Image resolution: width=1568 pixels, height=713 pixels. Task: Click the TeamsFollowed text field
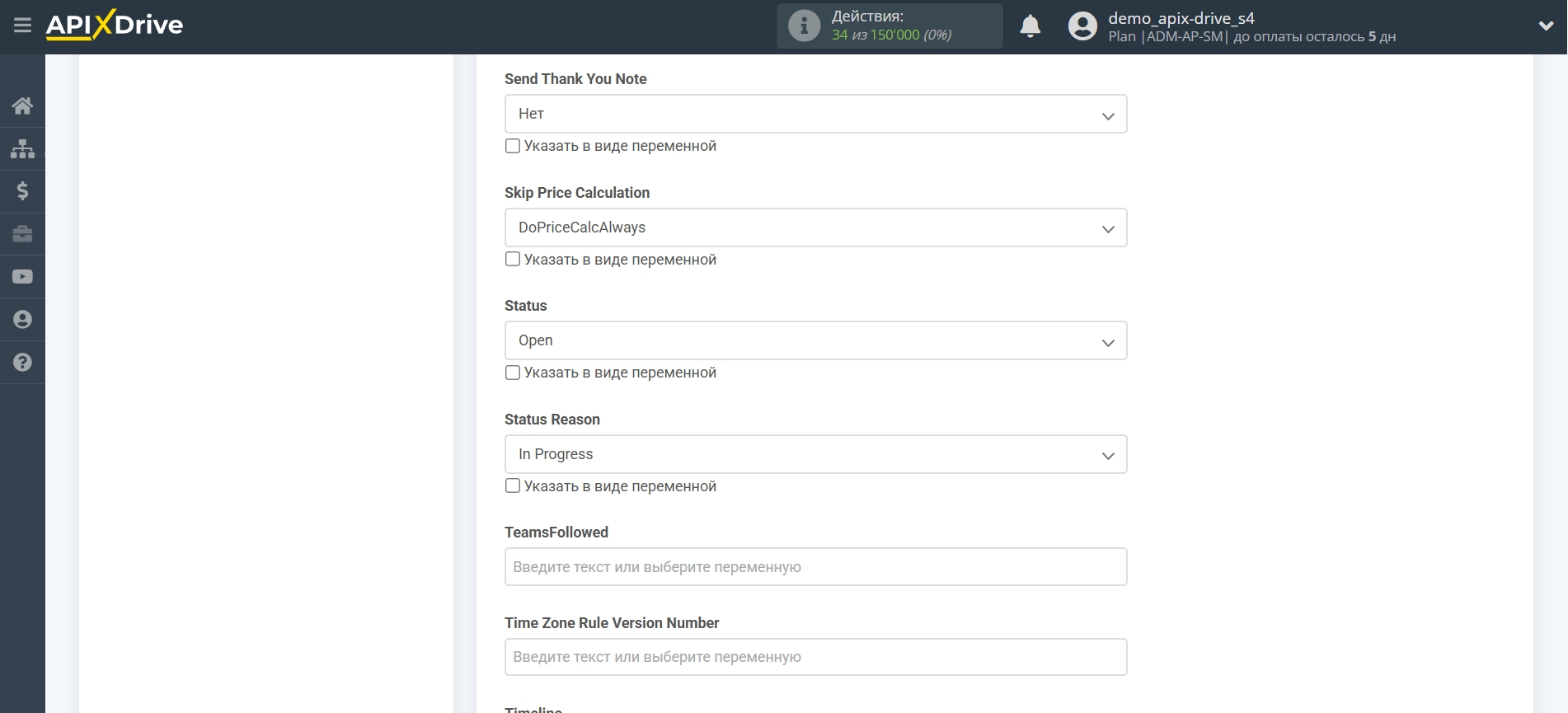coord(815,567)
